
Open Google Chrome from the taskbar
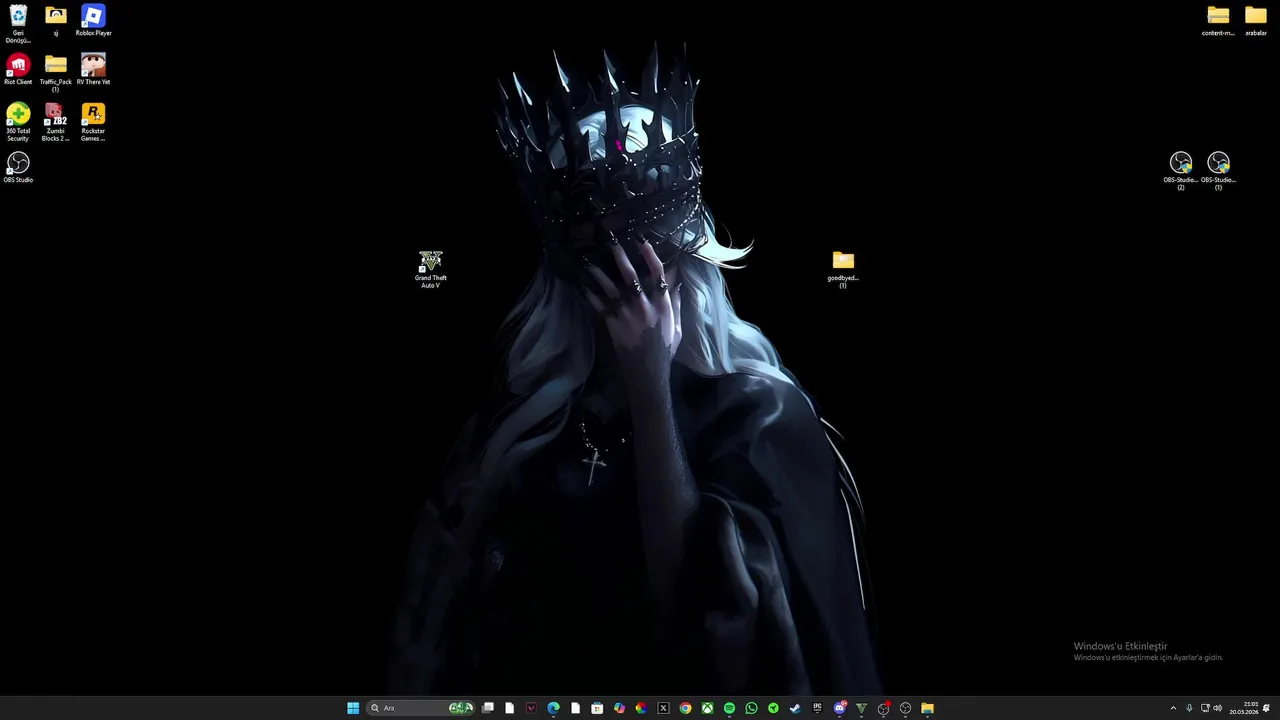(685, 708)
